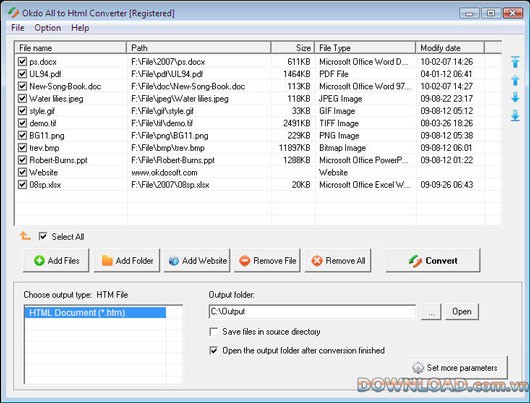The image size is (530, 403).
Task: Select the Robert-Burns.ppt file name
Action: pos(58,160)
